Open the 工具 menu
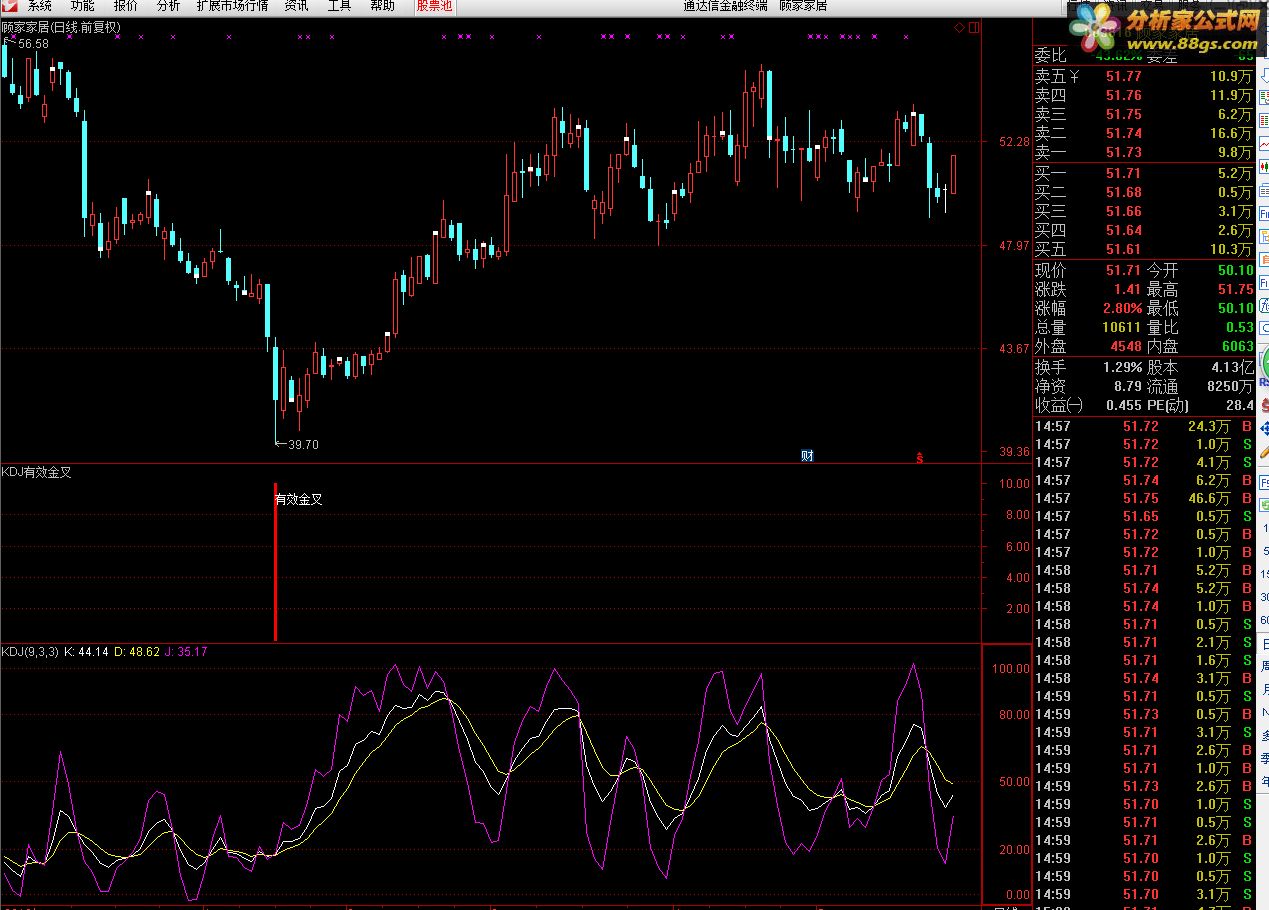 340,6
